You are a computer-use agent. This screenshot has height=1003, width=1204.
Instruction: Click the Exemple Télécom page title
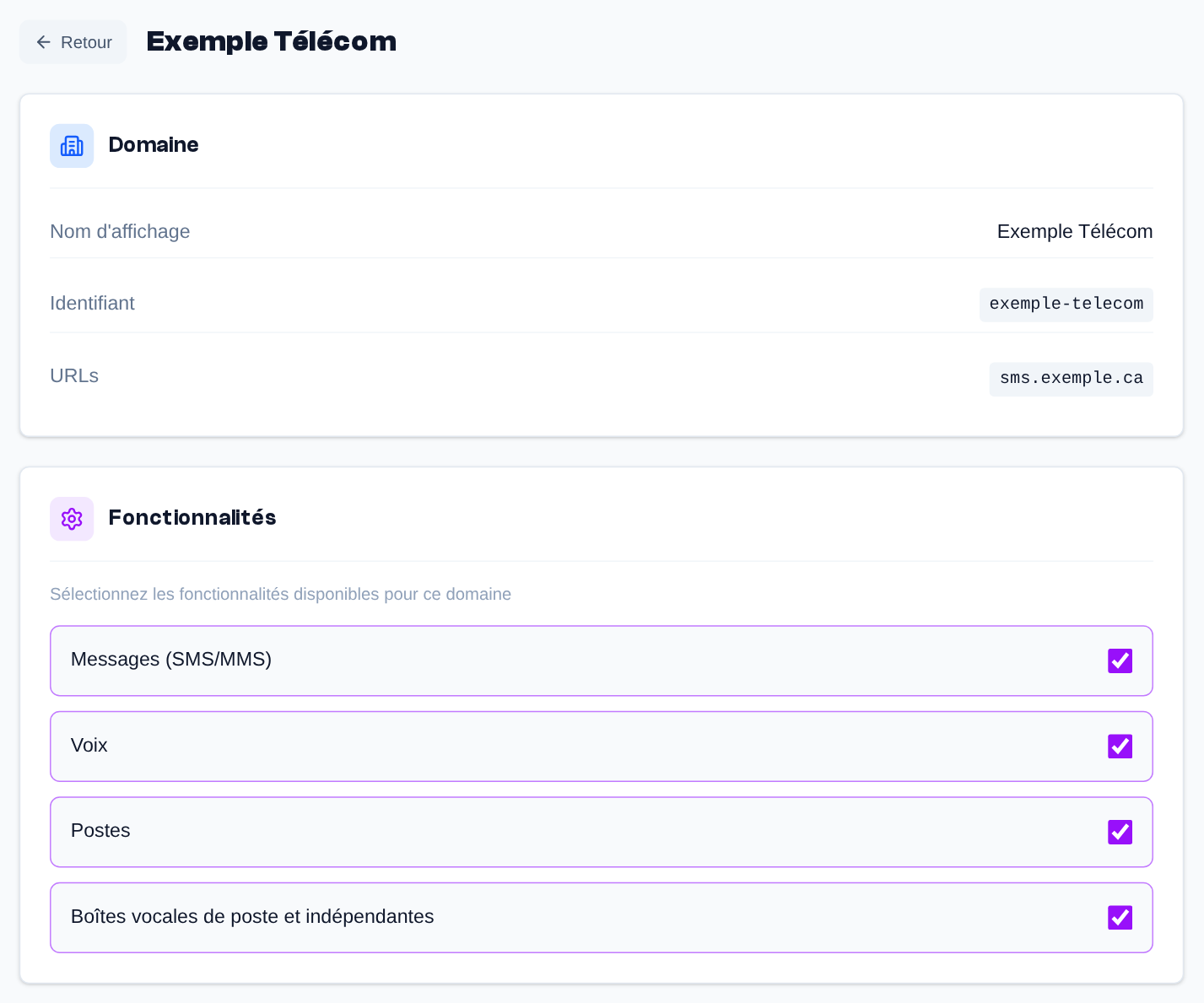272,41
